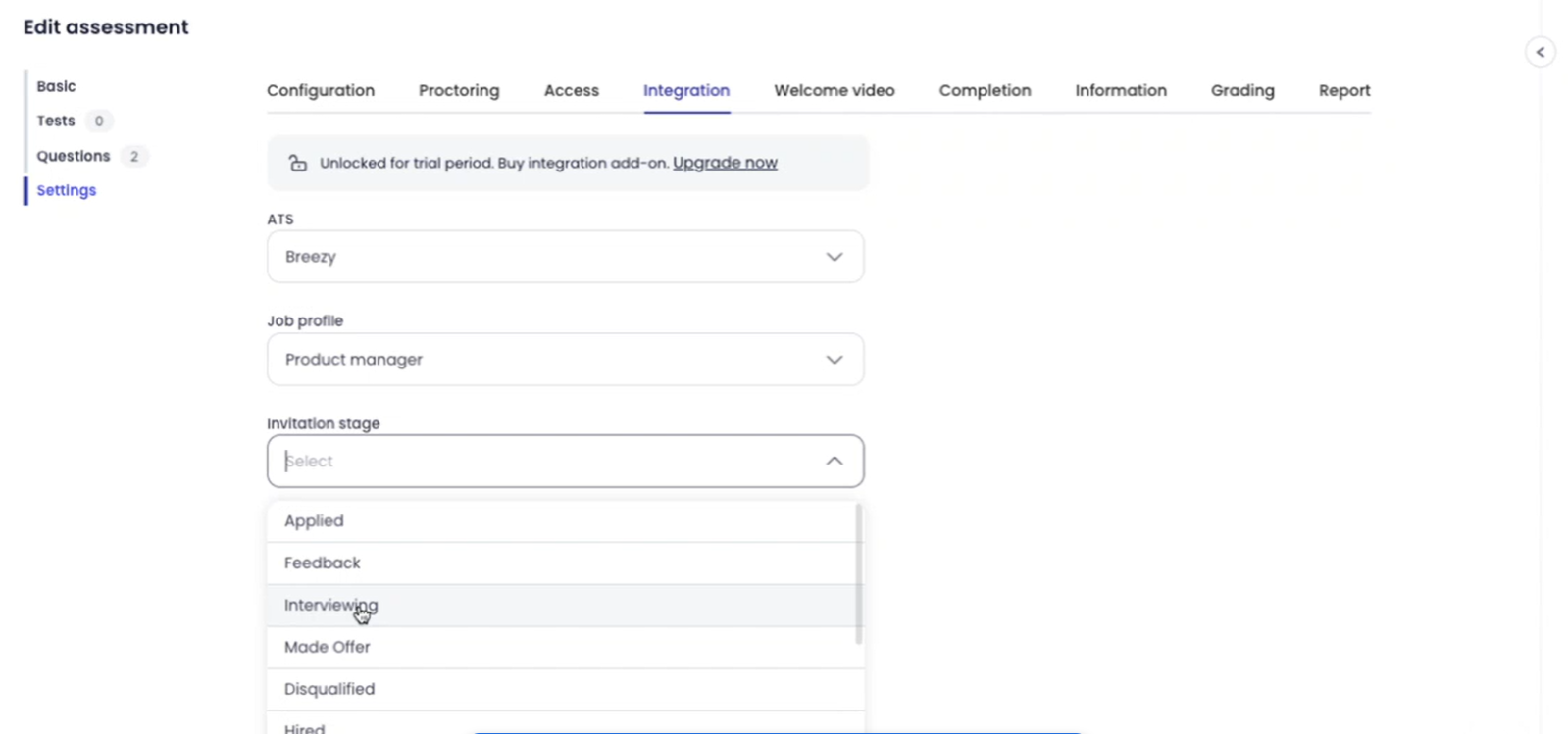Open the Proctoring tab
This screenshot has width=1568, height=734.
459,90
